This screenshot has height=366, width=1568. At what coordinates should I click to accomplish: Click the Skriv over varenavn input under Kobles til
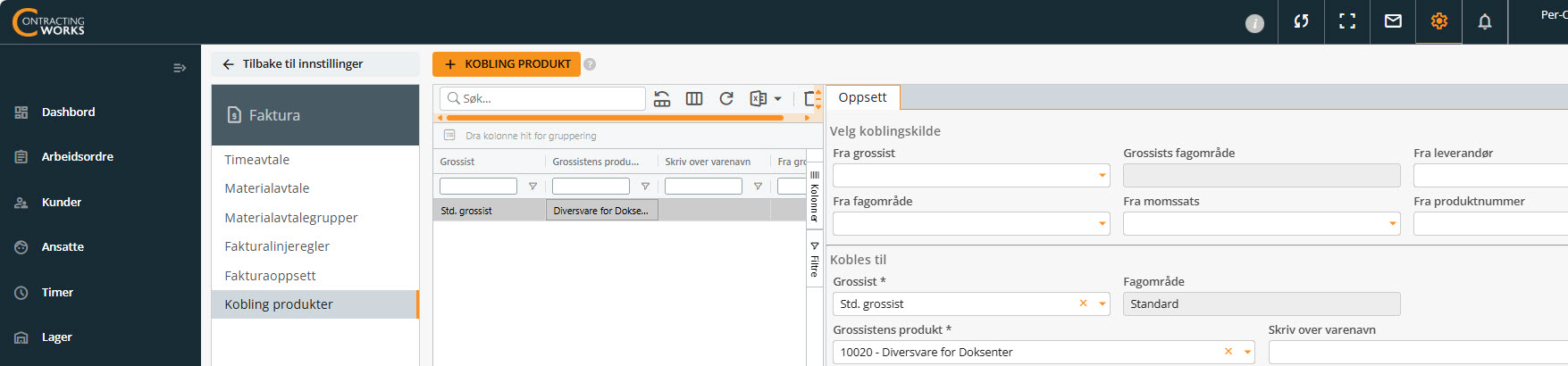tap(1418, 352)
